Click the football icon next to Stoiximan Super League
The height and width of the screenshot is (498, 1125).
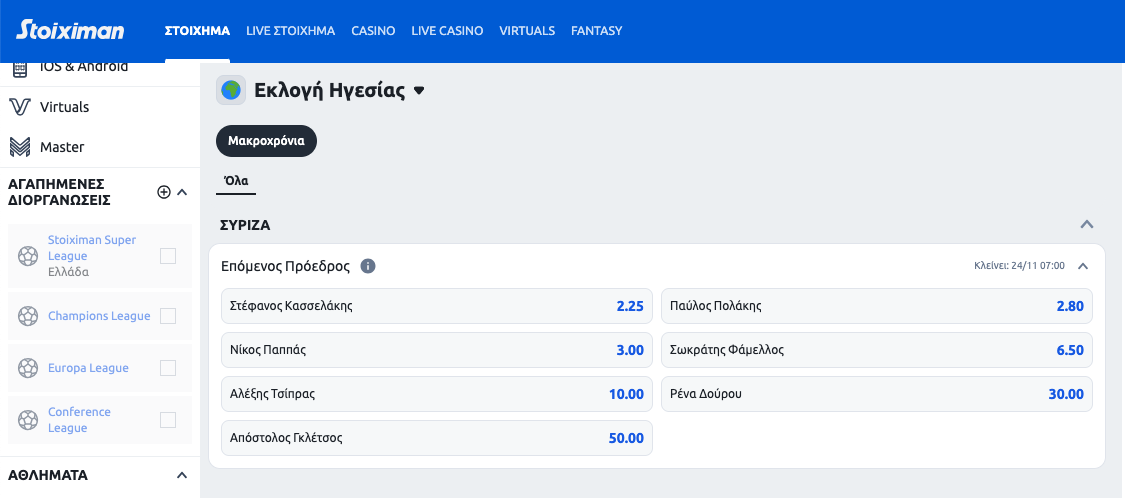click(28, 256)
